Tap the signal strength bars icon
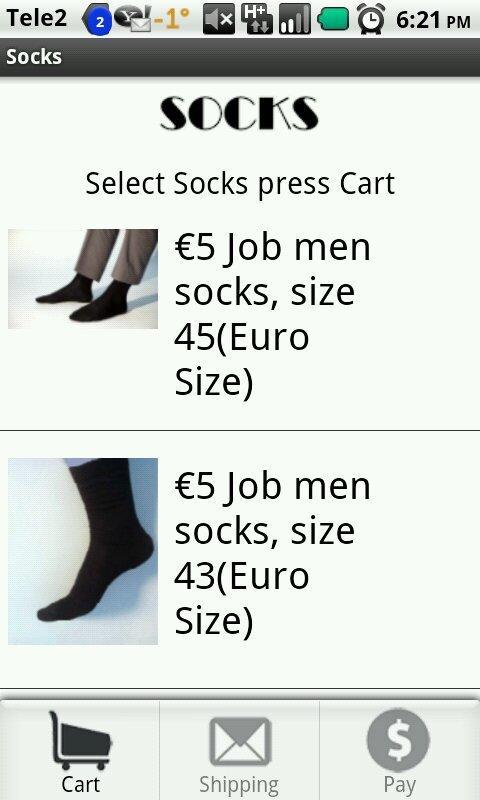 295,19
